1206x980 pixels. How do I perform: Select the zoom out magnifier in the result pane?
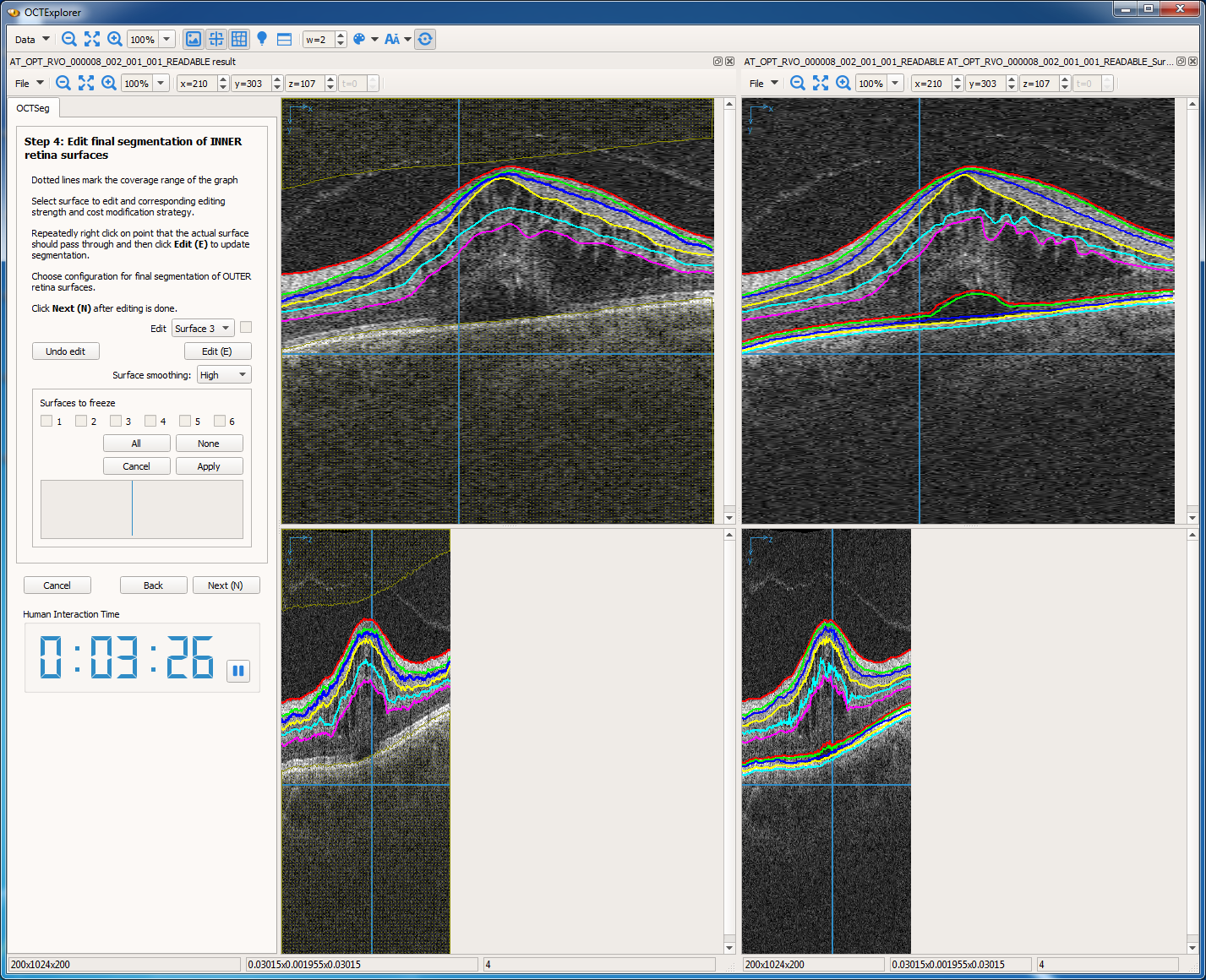[63, 83]
